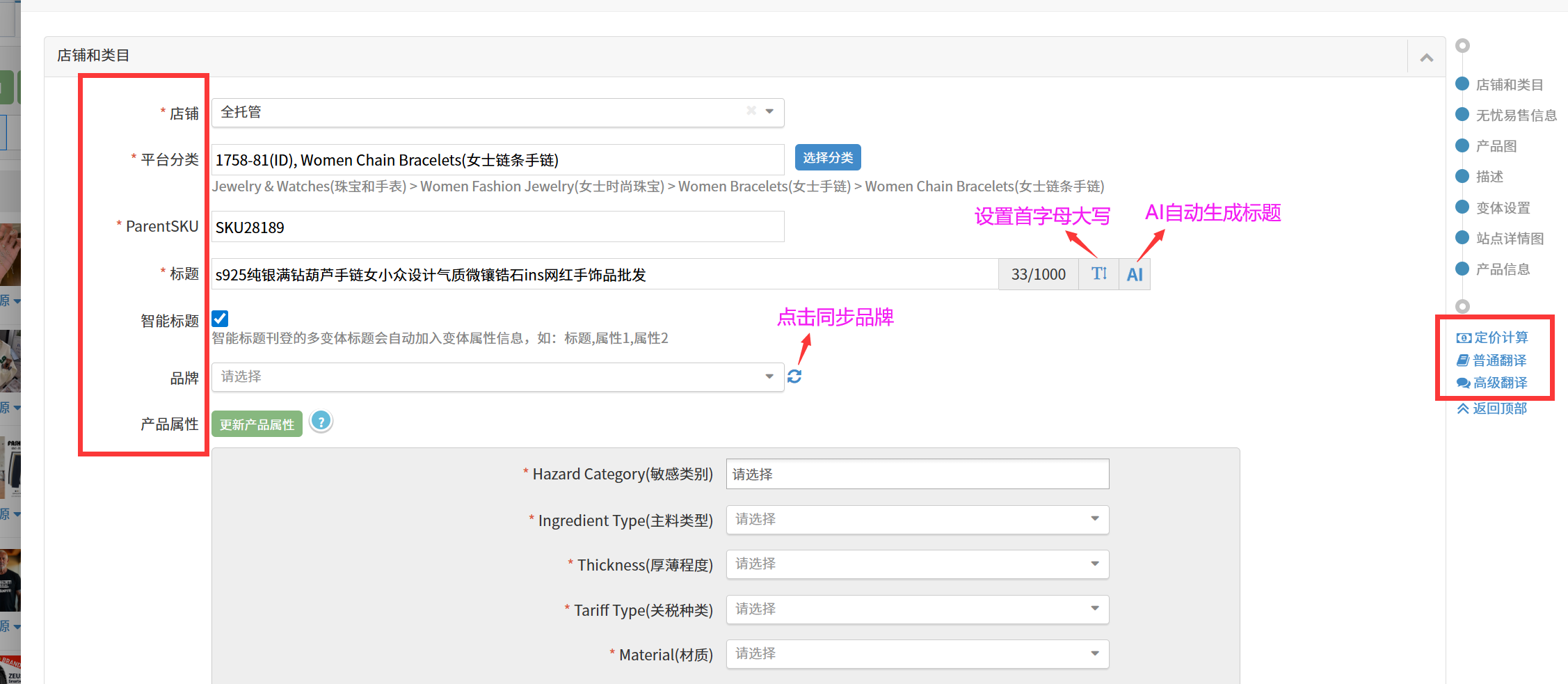Click the product attributes help icon

(x=321, y=422)
